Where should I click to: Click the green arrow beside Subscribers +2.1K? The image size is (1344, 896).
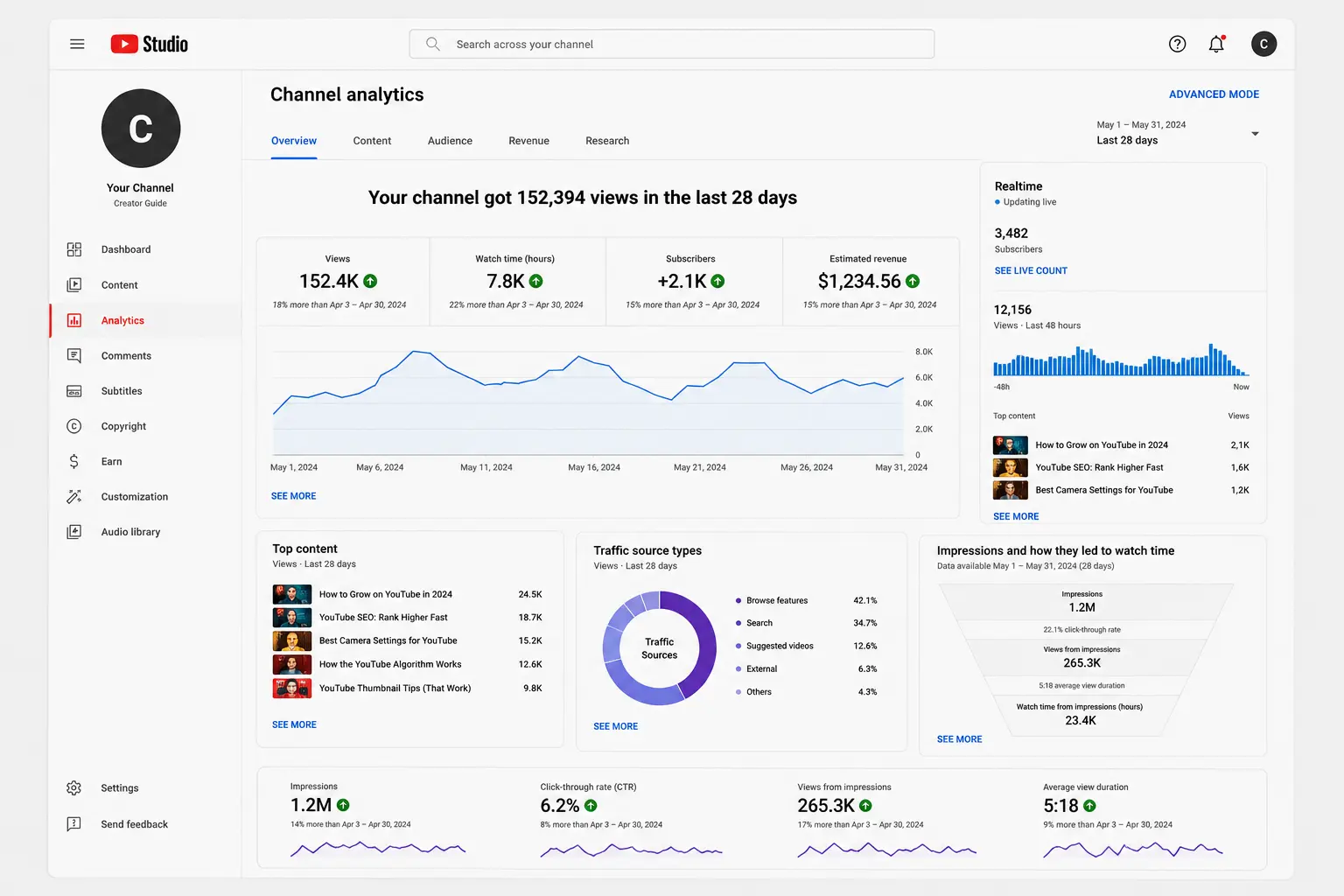click(x=717, y=281)
